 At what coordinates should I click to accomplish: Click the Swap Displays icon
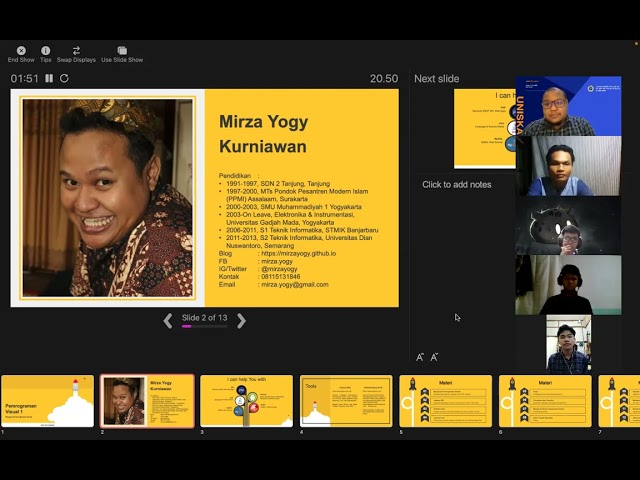click(x=76, y=50)
